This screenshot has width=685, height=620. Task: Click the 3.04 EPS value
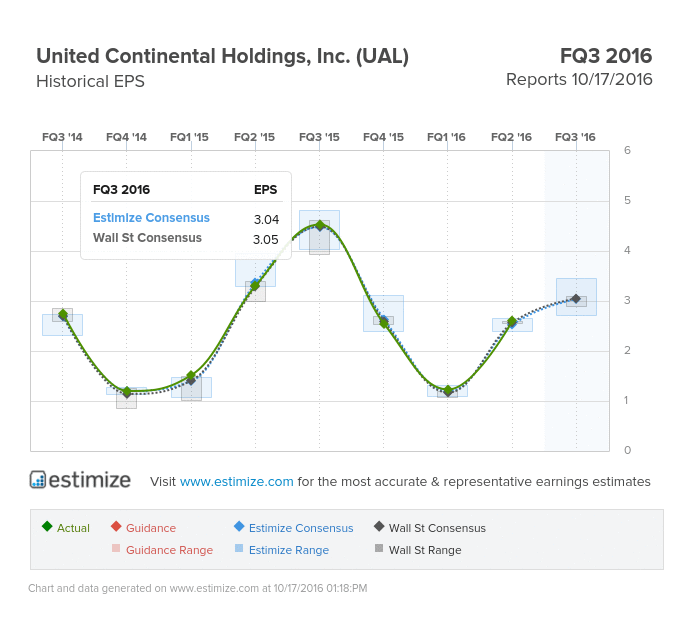pos(266,219)
